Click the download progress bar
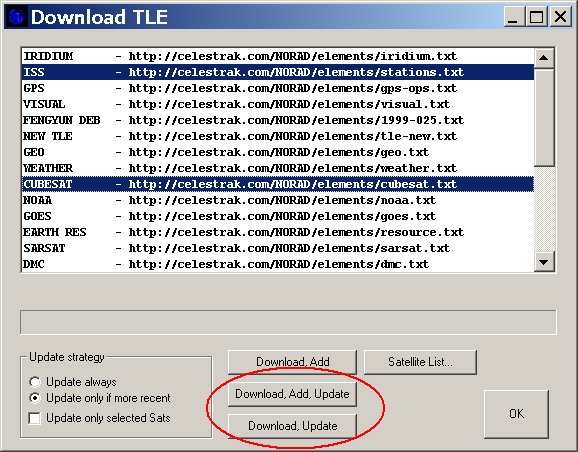Screen dimensions: 578x452 (288, 323)
